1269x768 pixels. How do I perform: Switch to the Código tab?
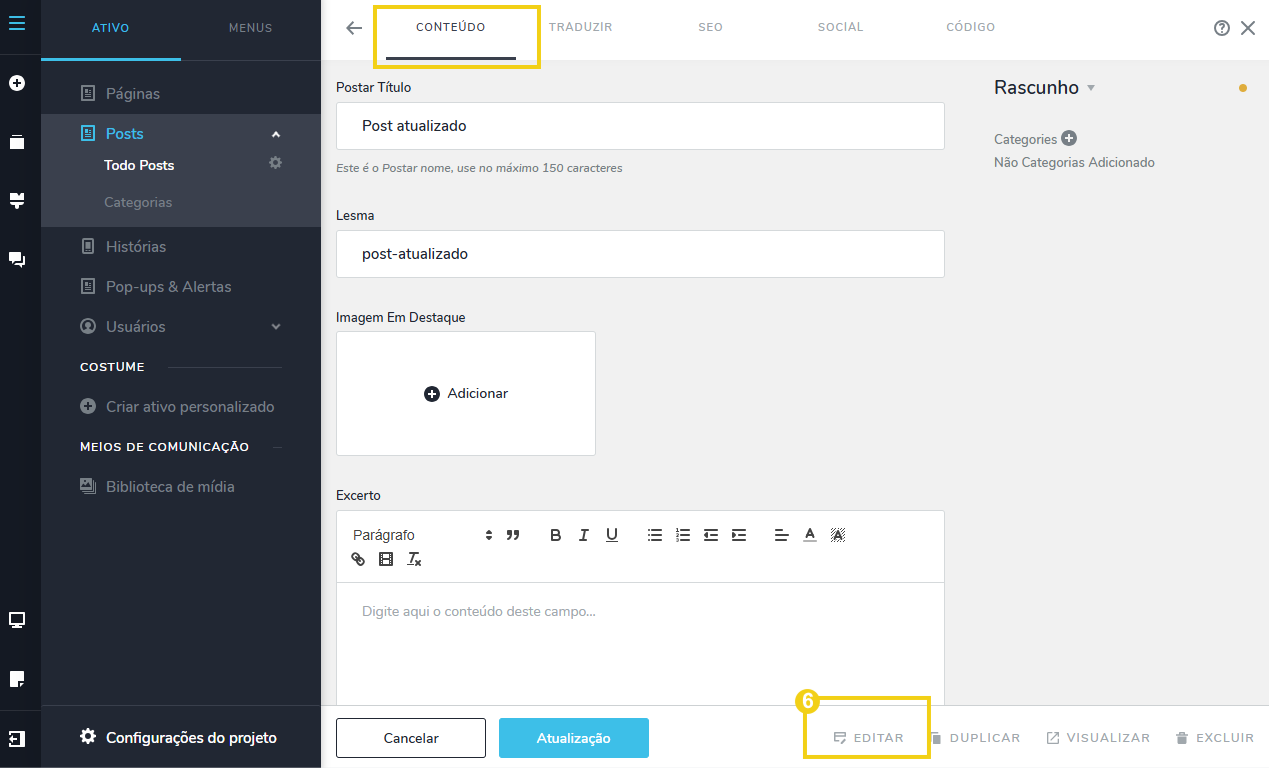click(970, 27)
